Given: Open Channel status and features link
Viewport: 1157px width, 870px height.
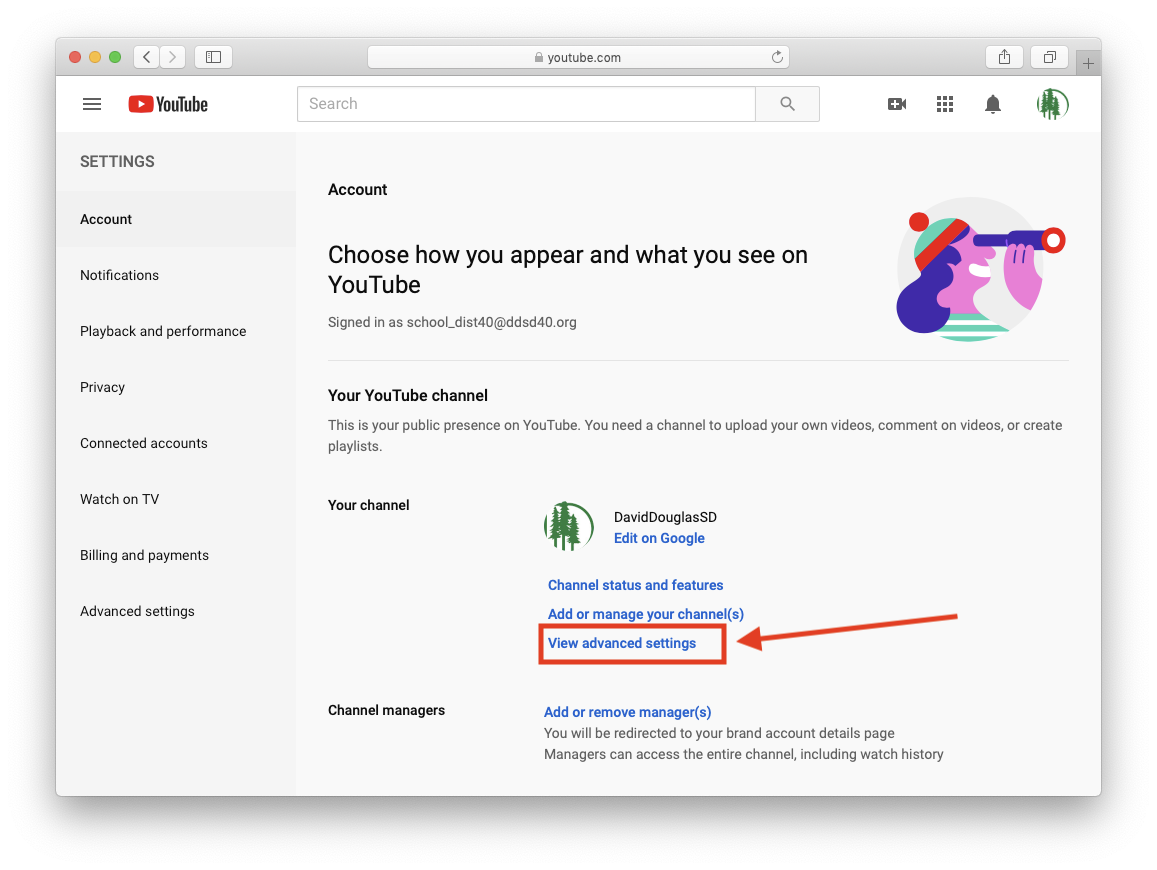Looking at the screenshot, I should pyautogui.click(x=635, y=585).
